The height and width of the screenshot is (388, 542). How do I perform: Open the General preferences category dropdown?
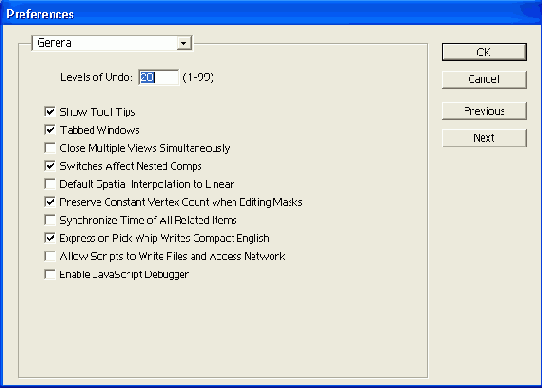pyautogui.click(x=112, y=43)
